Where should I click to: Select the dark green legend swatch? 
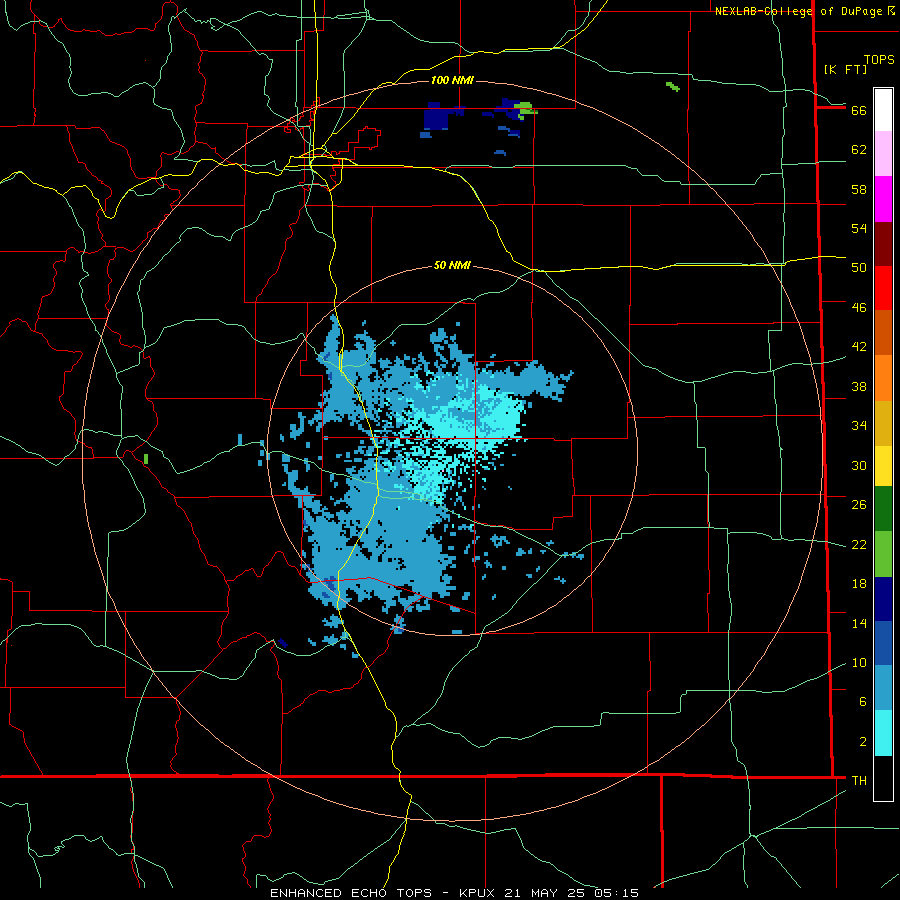[883, 508]
